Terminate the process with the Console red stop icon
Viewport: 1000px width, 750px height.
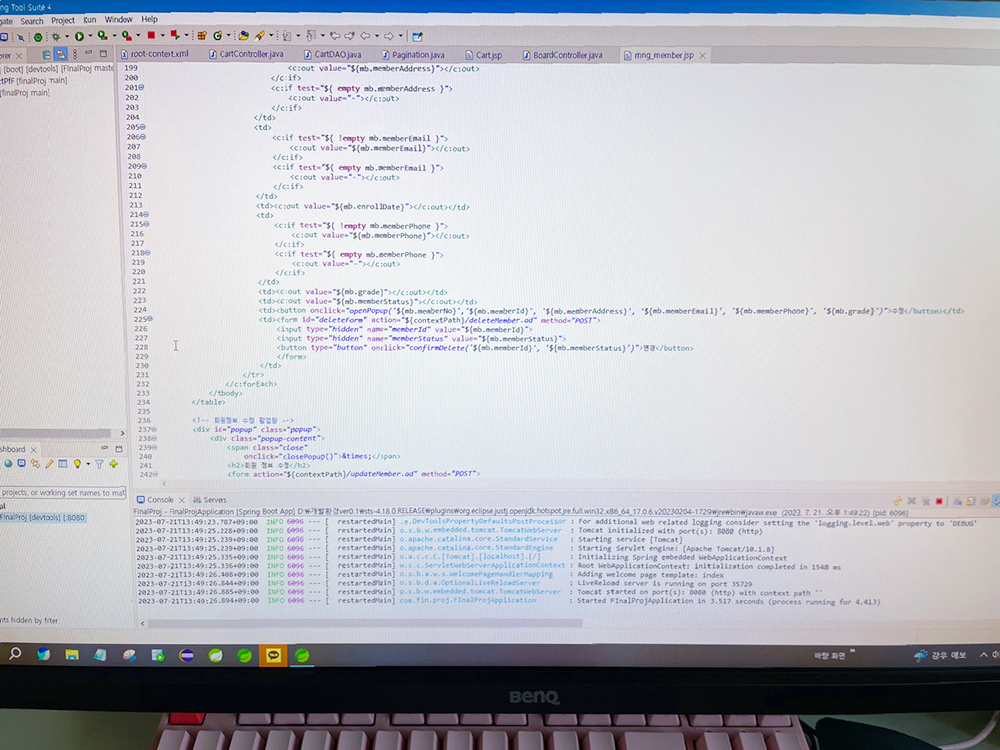pos(939,500)
